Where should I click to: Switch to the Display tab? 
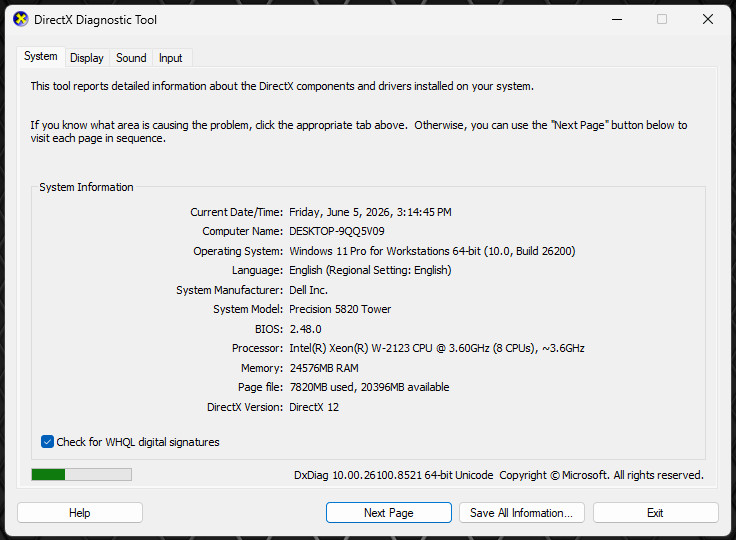pos(87,58)
